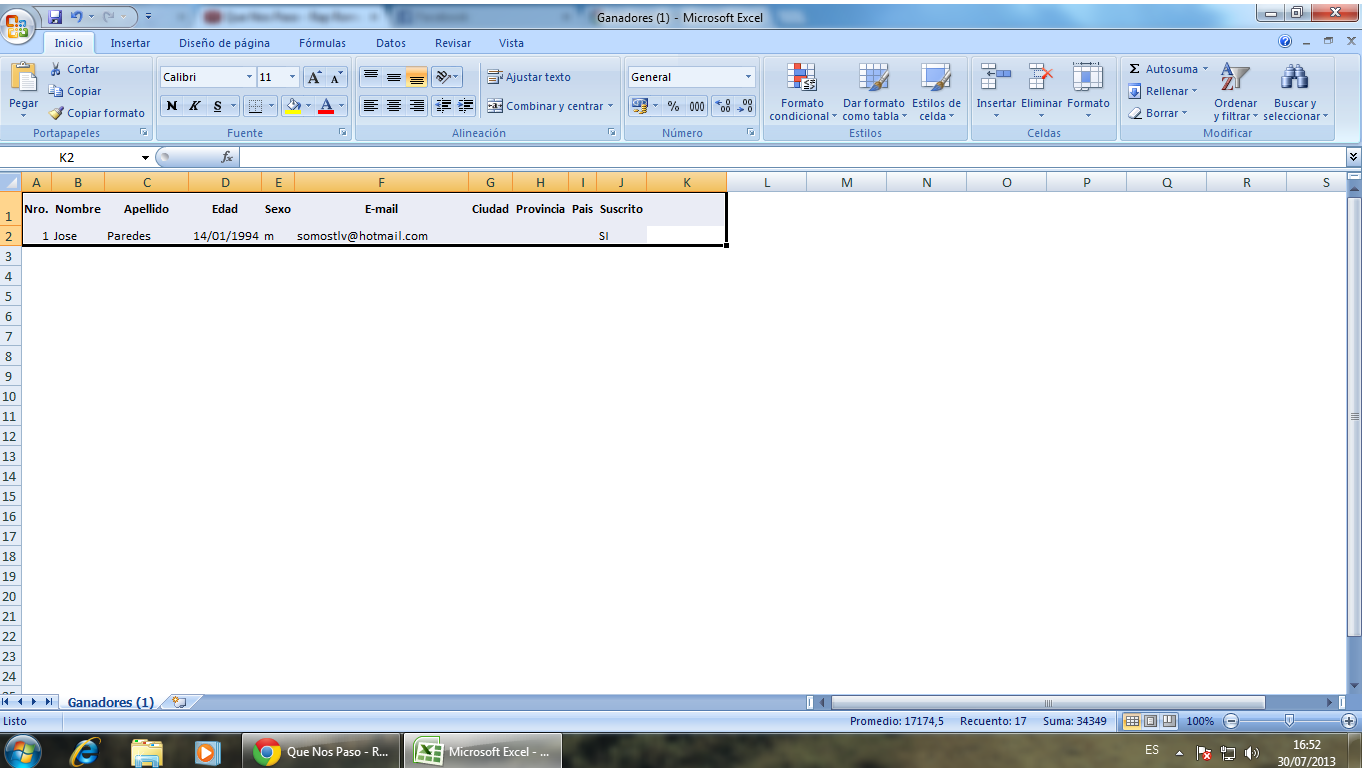Switch to page layout view in status bar
Screen dimensions: 1366x768
1150,721
